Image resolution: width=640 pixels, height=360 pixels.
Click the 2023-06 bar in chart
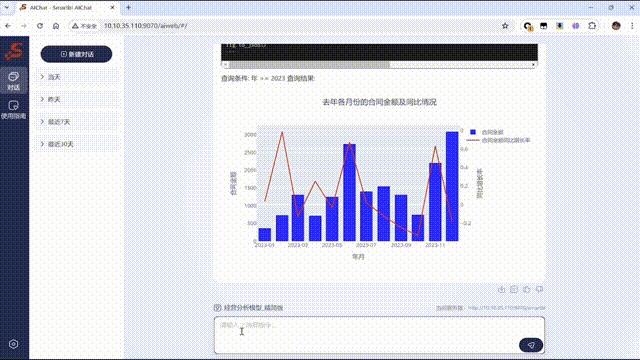(x=349, y=192)
